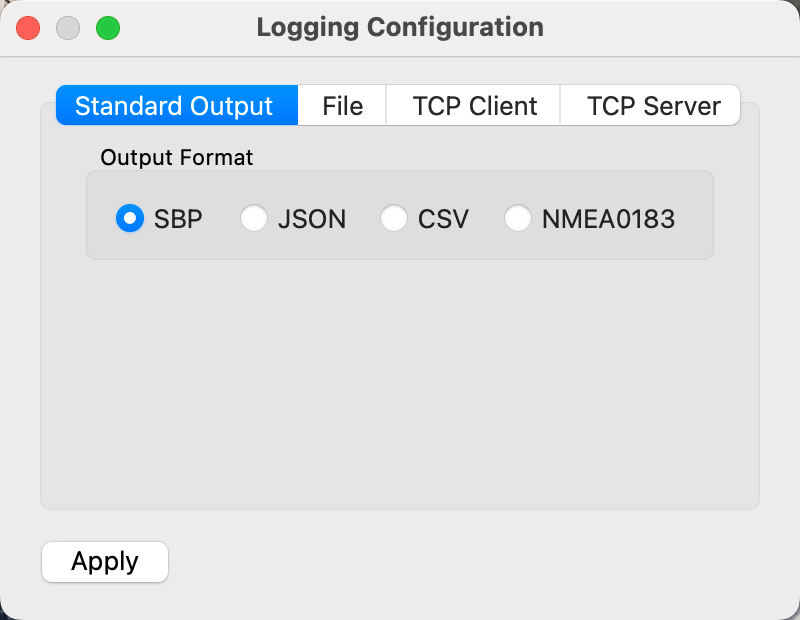800x620 pixels.
Task: Click the Output Format group label
Action: [x=177, y=158]
